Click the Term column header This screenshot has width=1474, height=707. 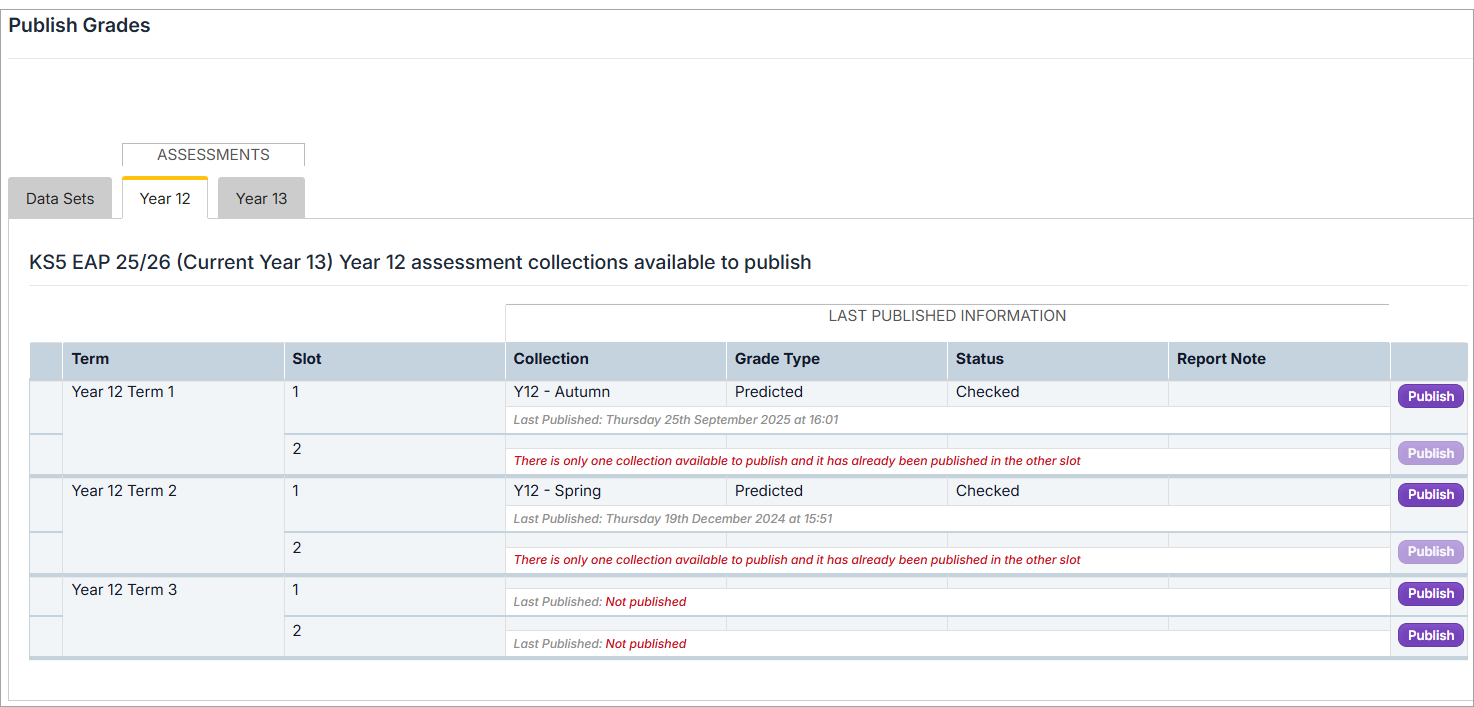[91, 359]
